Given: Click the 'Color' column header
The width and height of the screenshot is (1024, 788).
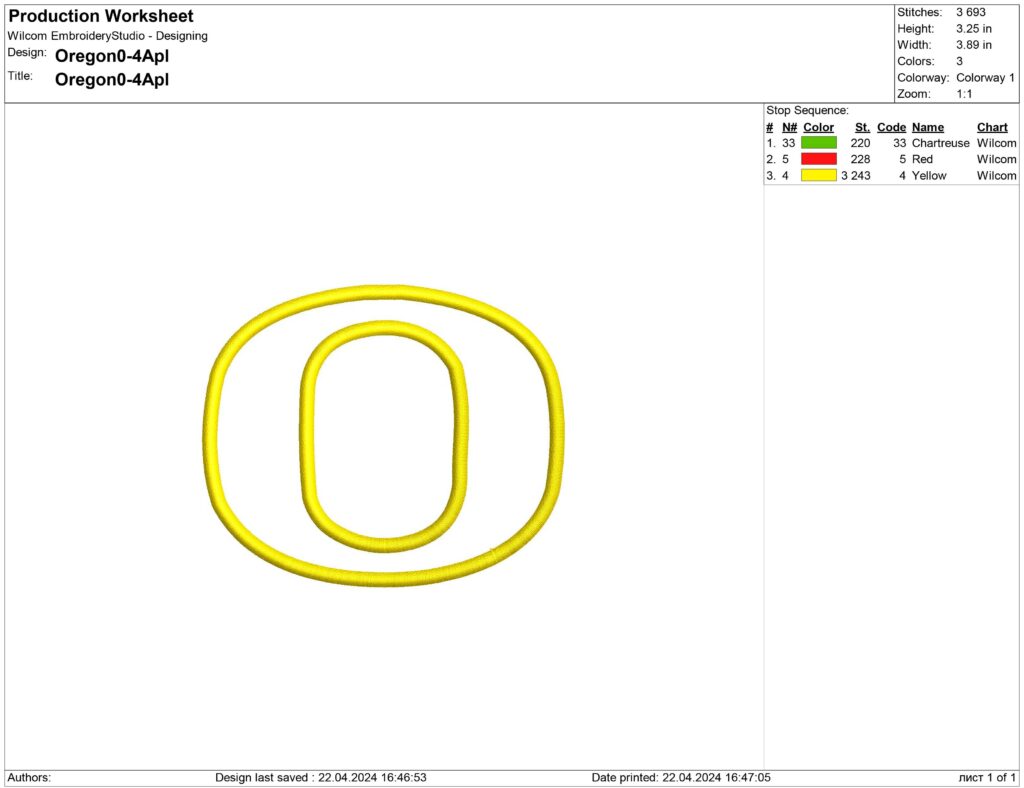Looking at the screenshot, I should [x=818, y=127].
